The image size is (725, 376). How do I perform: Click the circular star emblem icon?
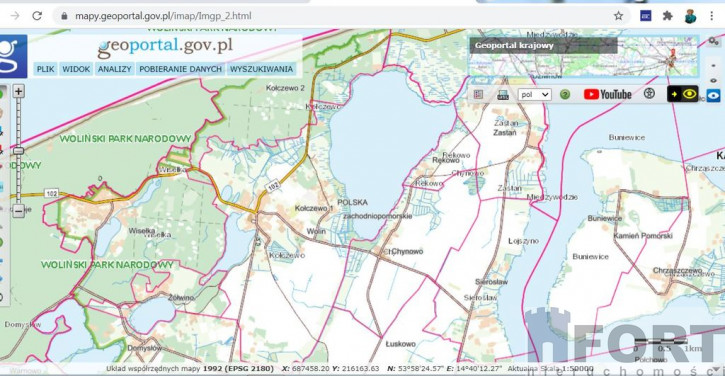(x=649, y=94)
